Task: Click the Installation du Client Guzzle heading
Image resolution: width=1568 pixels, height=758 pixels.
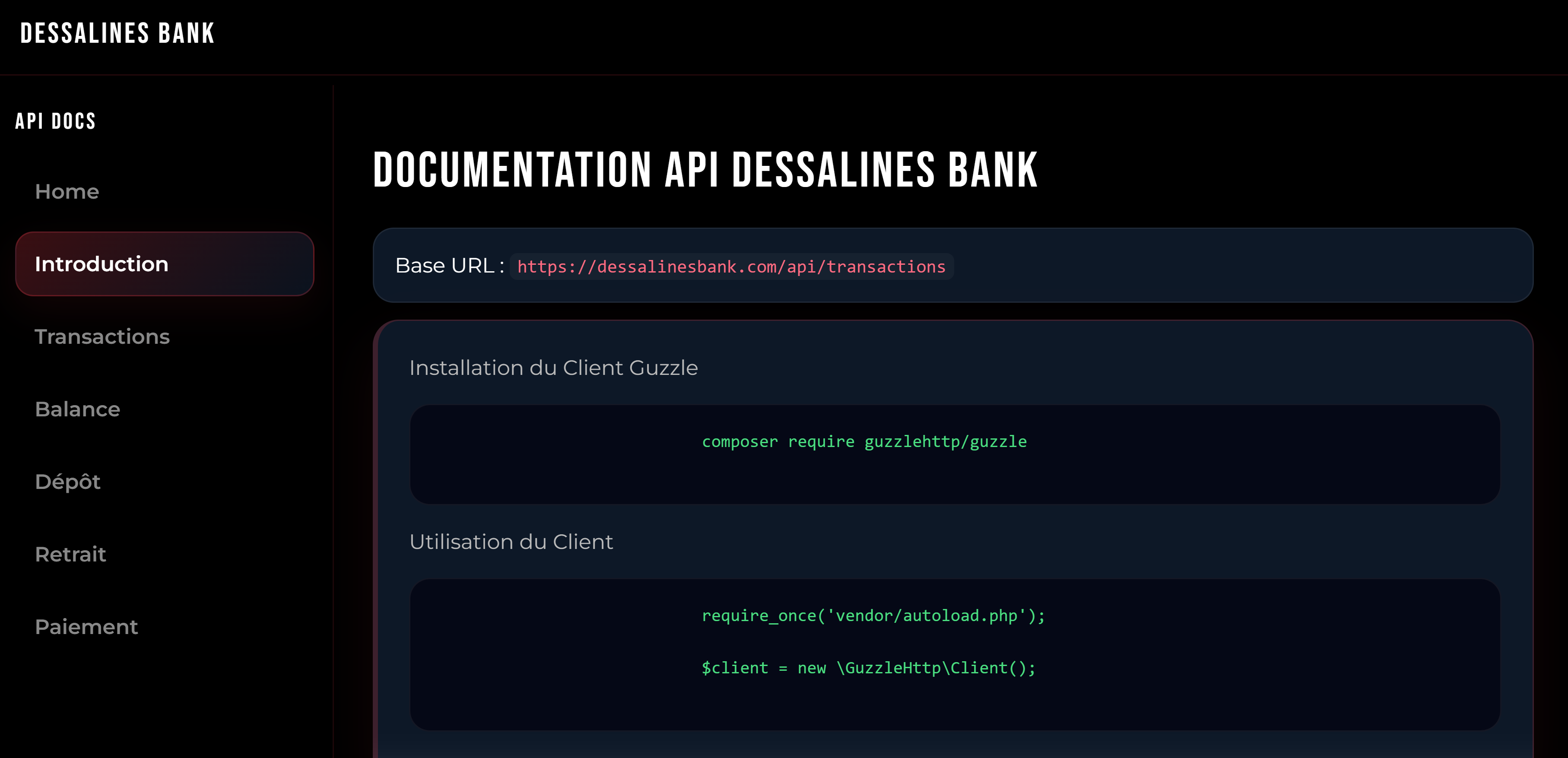Action: pos(553,368)
